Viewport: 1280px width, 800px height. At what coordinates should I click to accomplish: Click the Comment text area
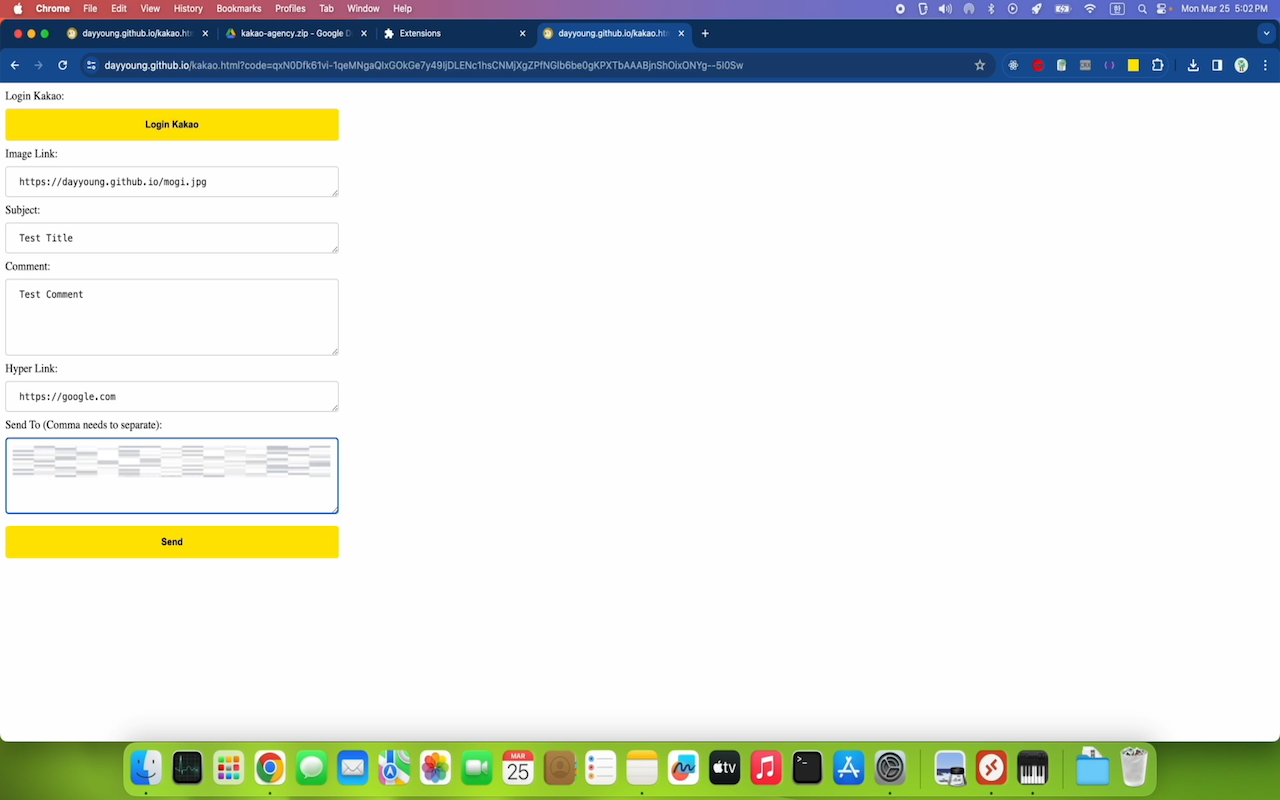[x=172, y=317]
